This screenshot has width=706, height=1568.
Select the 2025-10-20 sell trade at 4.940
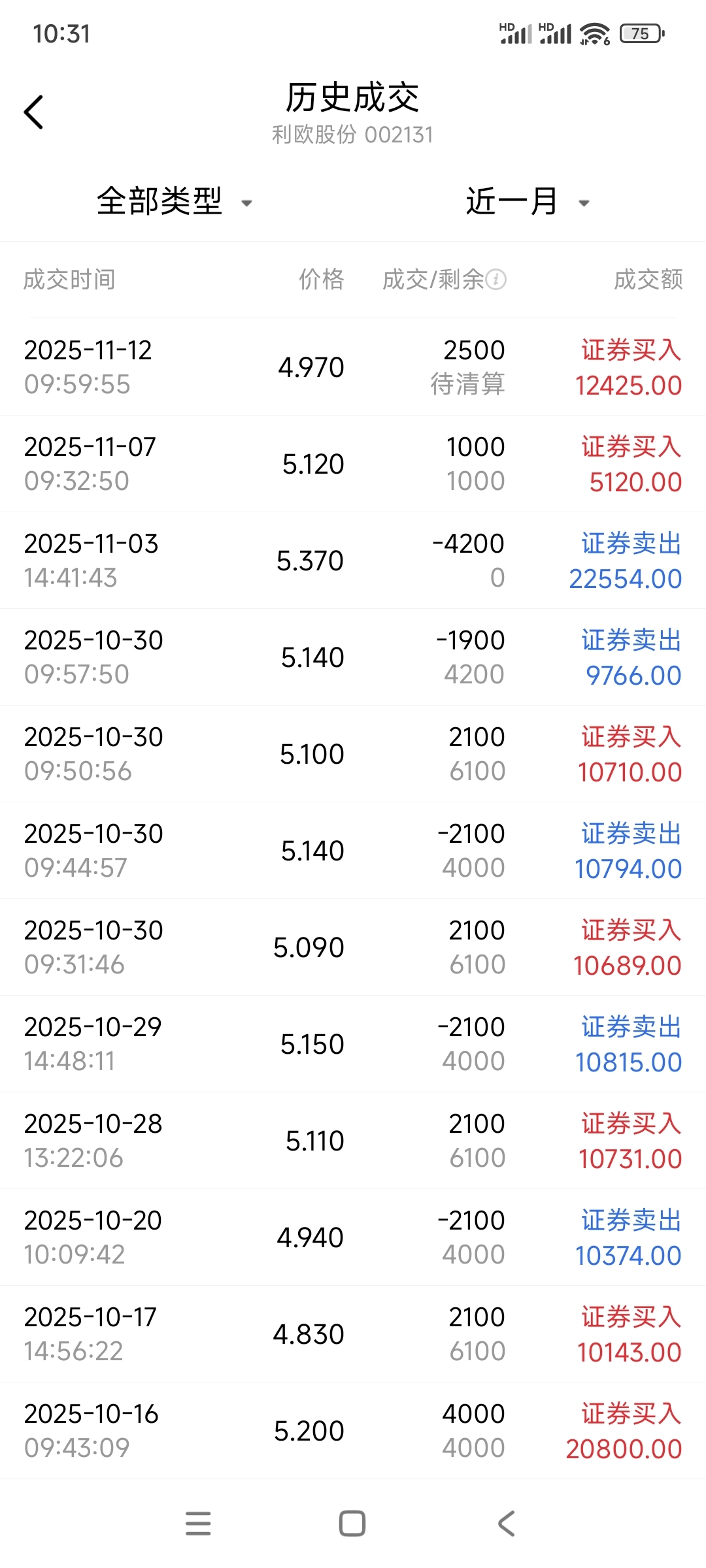pos(353,1237)
